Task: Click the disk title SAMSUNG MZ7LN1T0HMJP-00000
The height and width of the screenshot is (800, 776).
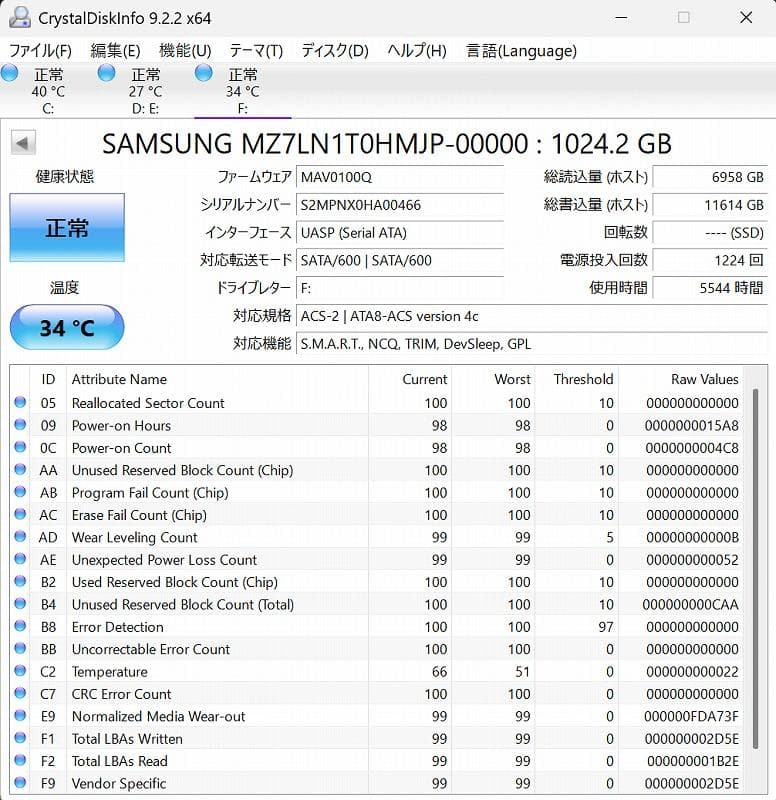Action: (x=315, y=143)
